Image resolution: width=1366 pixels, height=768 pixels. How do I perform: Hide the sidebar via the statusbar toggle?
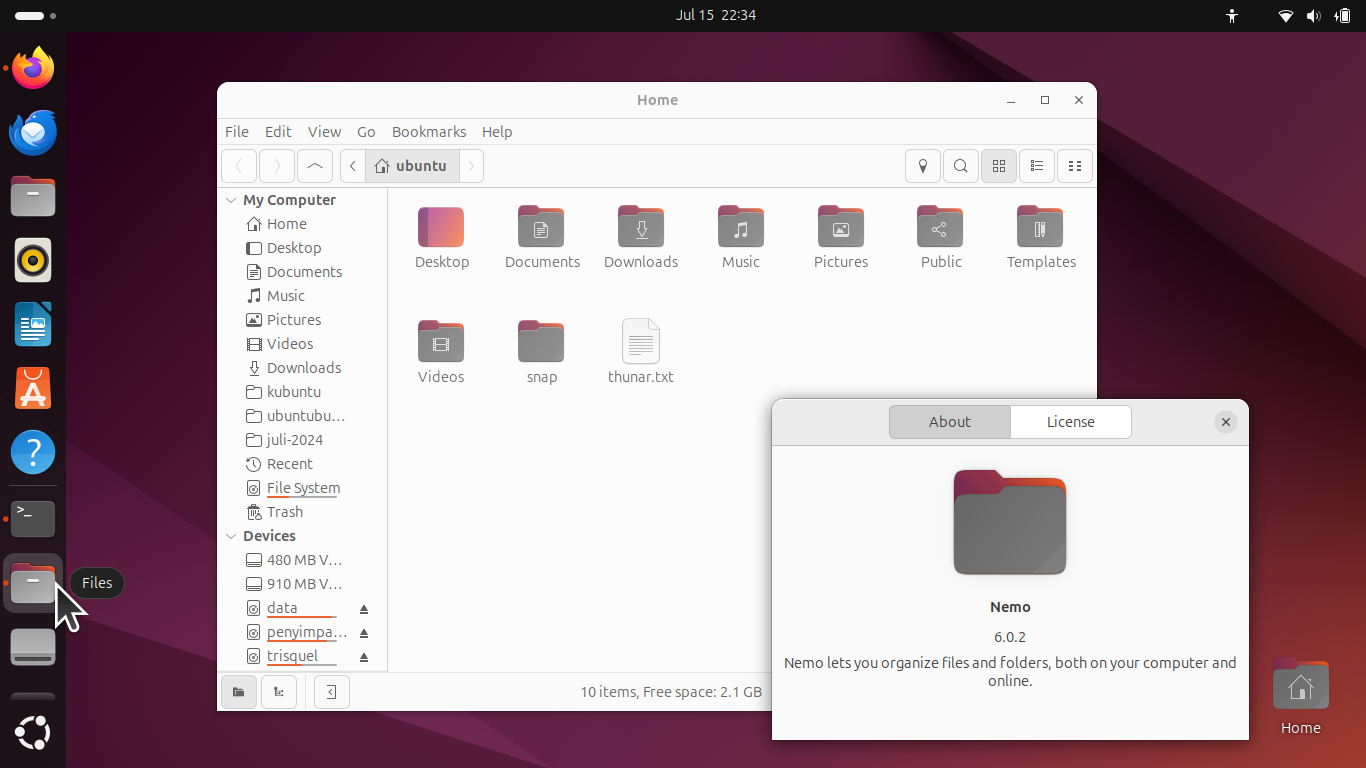click(x=331, y=691)
